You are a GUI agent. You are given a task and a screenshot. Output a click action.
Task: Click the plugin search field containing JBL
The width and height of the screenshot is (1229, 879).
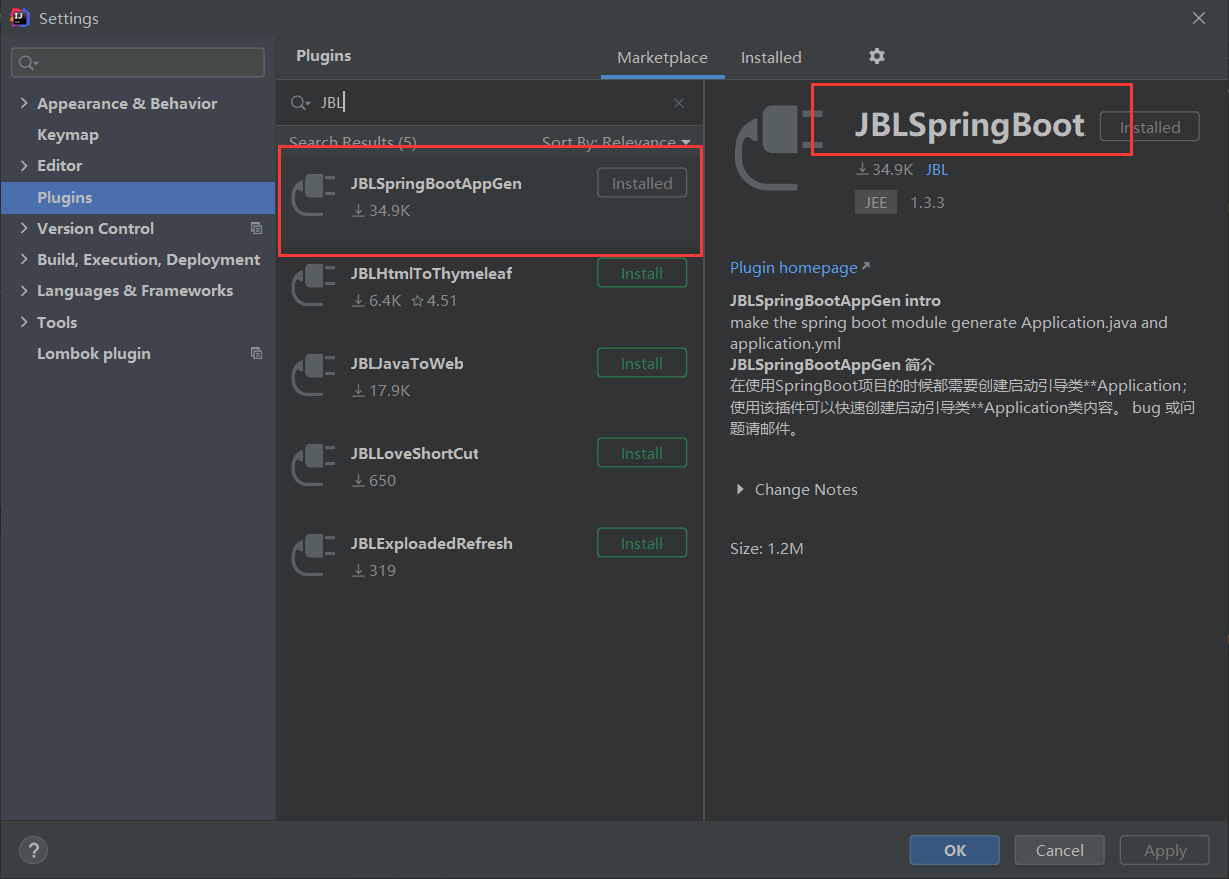point(490,103)
